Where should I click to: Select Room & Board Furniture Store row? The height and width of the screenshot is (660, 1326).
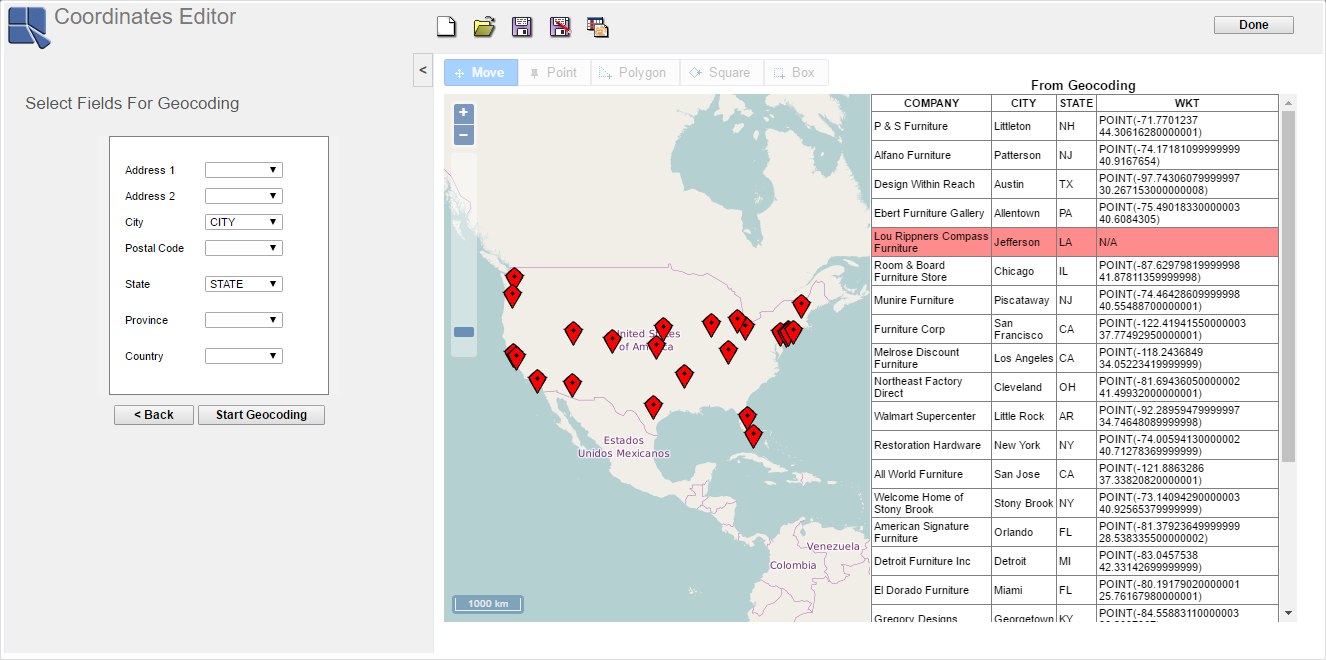point(1075,271)
